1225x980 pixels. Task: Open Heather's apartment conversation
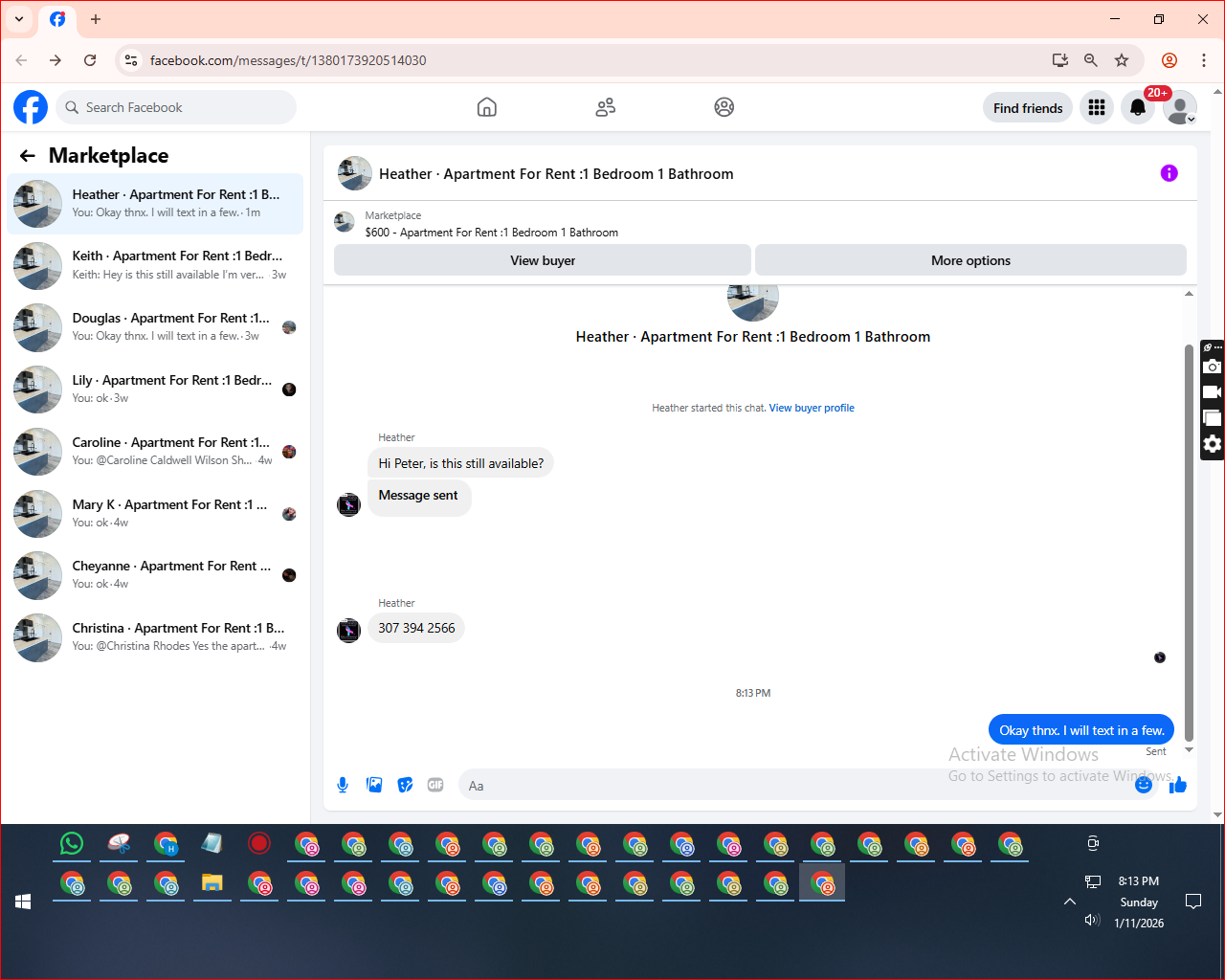pyautogui.click(x=155, y=204)
